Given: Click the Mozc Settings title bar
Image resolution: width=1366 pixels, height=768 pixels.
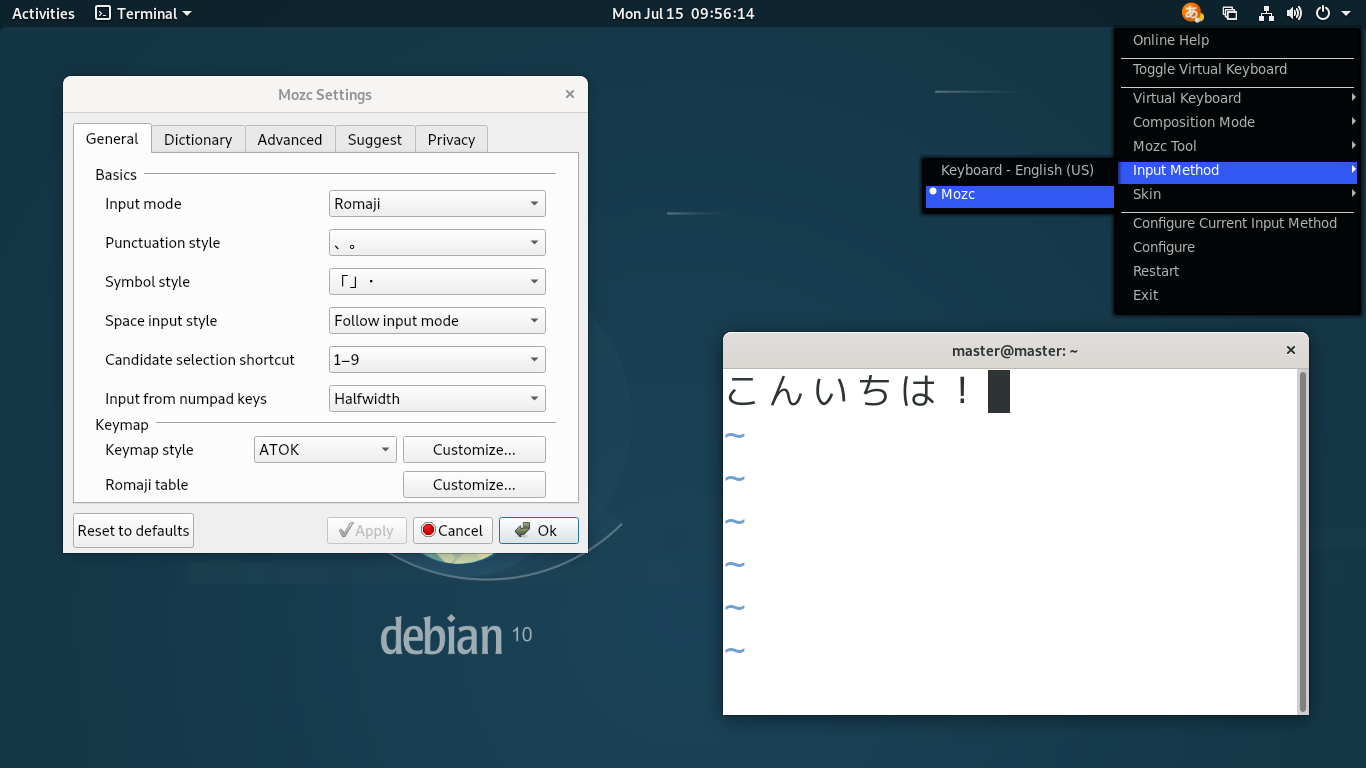Looking at the screenshot, I should pyautogui.click(x=325, y=95).
